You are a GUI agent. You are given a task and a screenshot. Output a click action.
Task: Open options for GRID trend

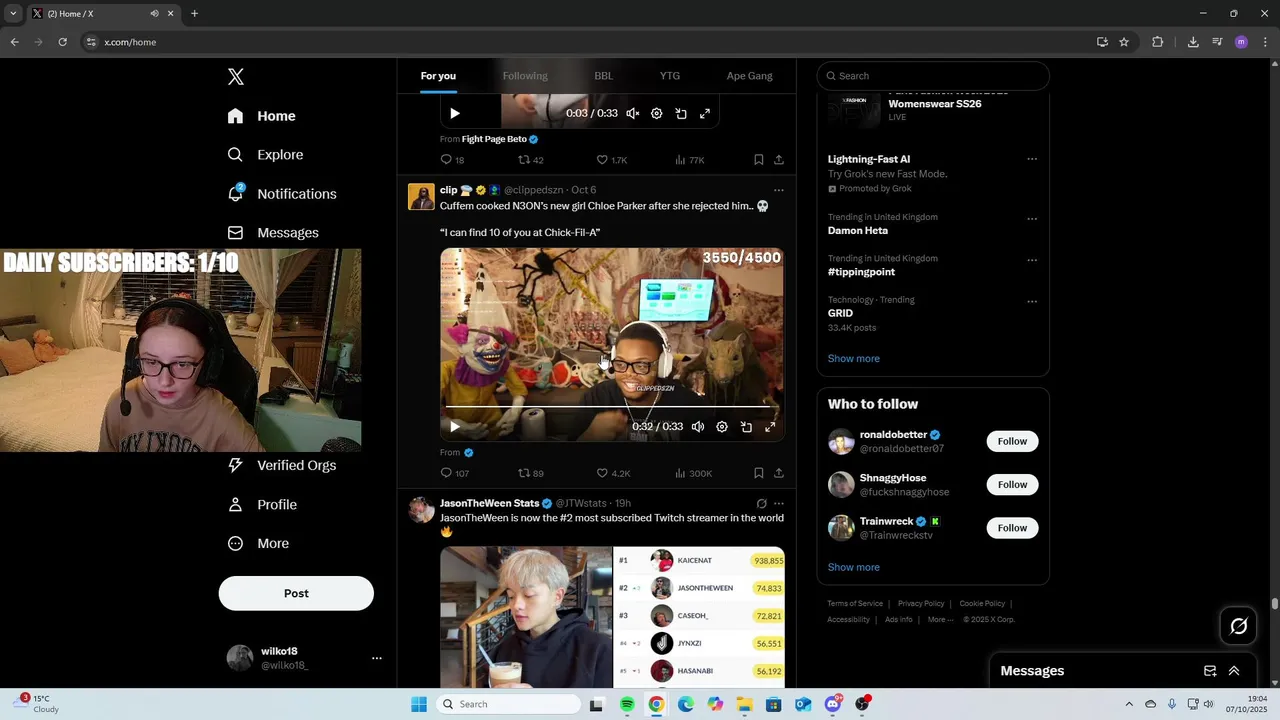pos(1032,301)
